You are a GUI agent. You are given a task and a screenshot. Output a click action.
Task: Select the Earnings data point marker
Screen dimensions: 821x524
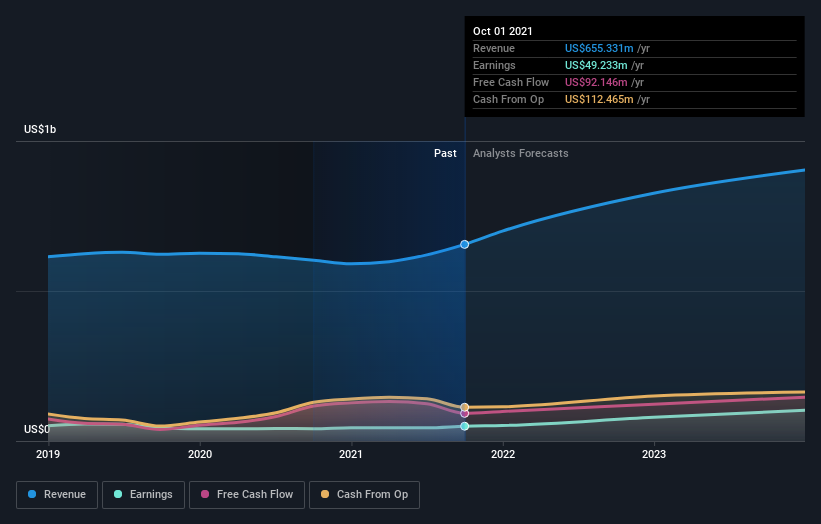[x=464, y=426]
